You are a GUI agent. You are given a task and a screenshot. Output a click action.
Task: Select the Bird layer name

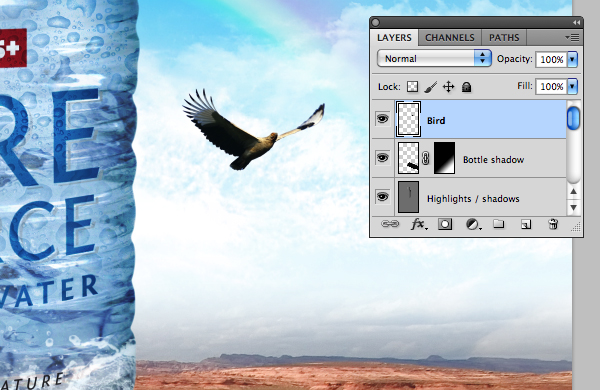click(x=436, y=121)
